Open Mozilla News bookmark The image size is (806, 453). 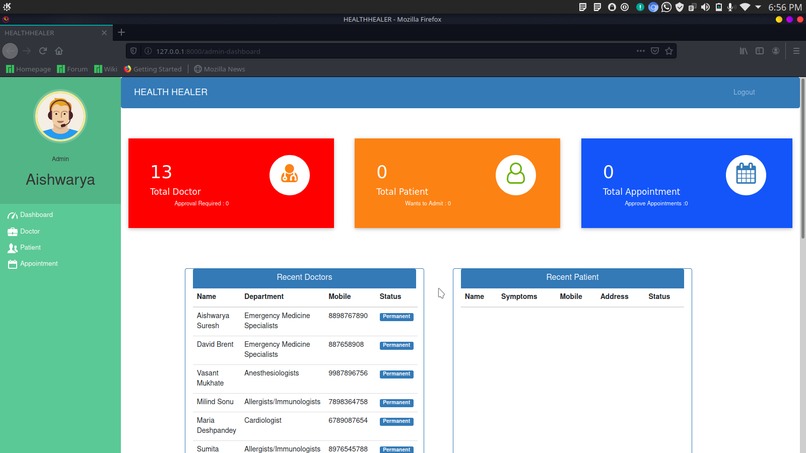click(219, 69)
